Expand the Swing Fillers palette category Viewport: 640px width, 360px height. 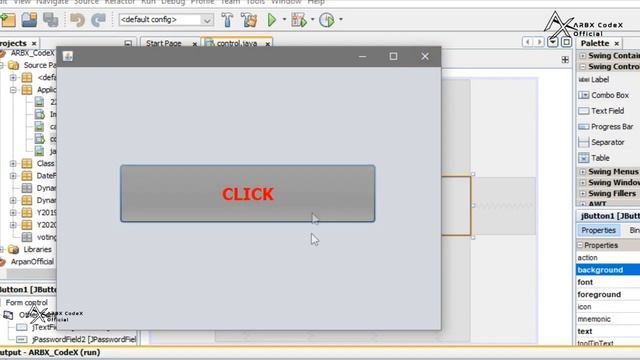(583, 194)
